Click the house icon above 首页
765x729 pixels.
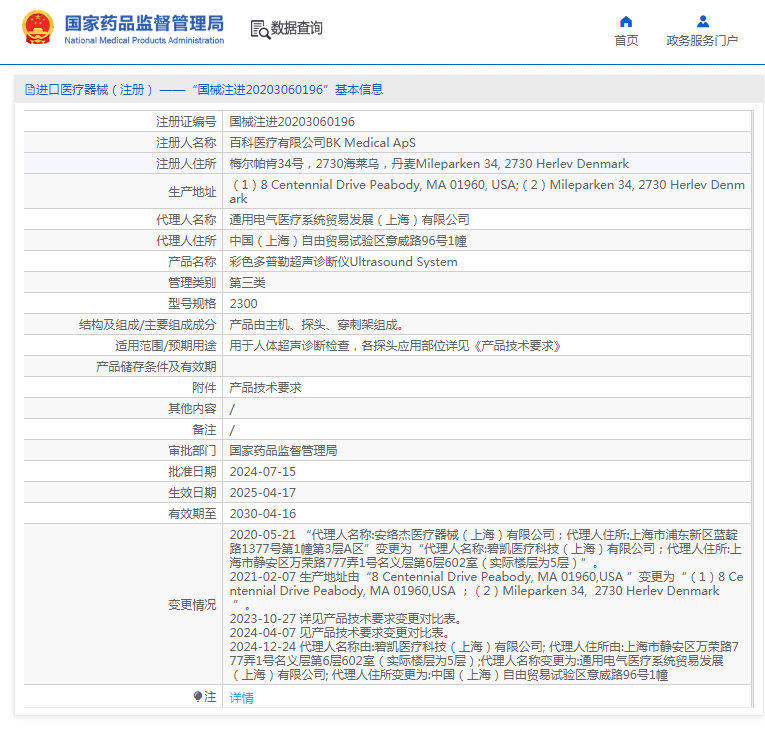pyautogui.click(x=626, y=21)
